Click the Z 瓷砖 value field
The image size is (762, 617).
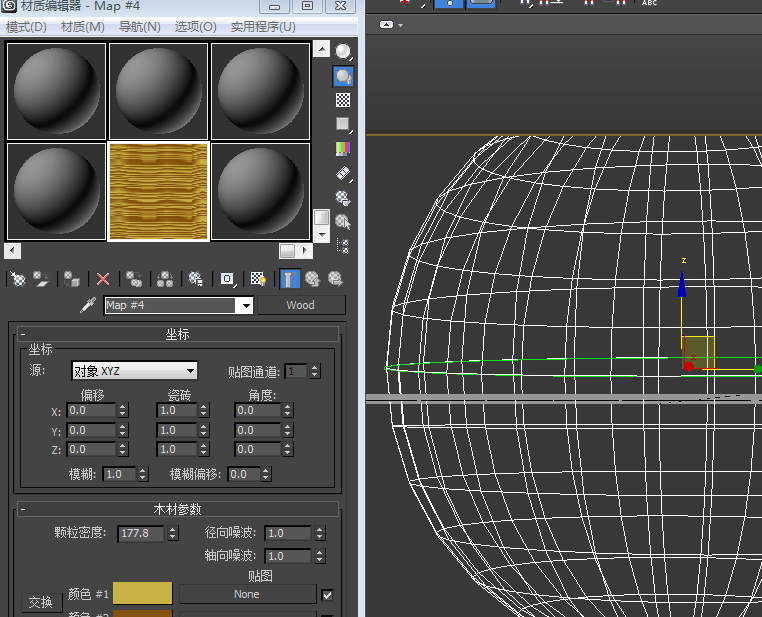(177, 449)
